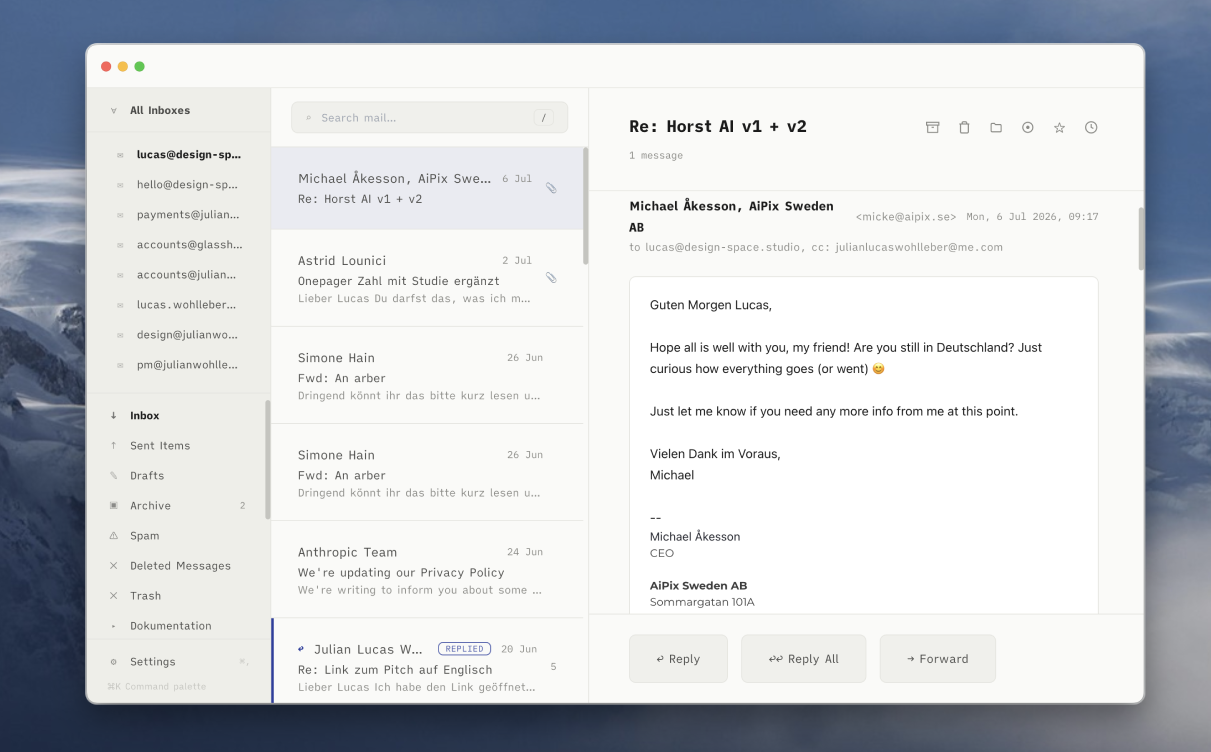Open Settings in the sidebar

pos(178,661)
